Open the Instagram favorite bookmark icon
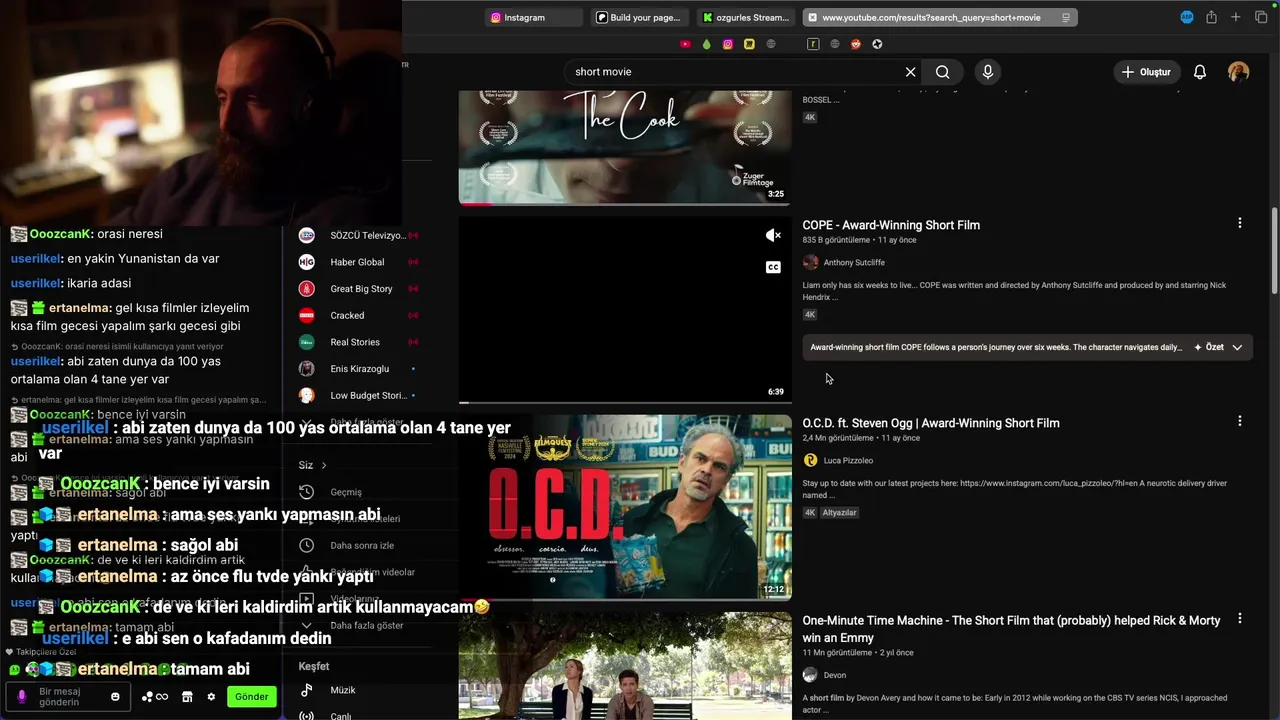1280x720 pixels. [x=728, y=44]
